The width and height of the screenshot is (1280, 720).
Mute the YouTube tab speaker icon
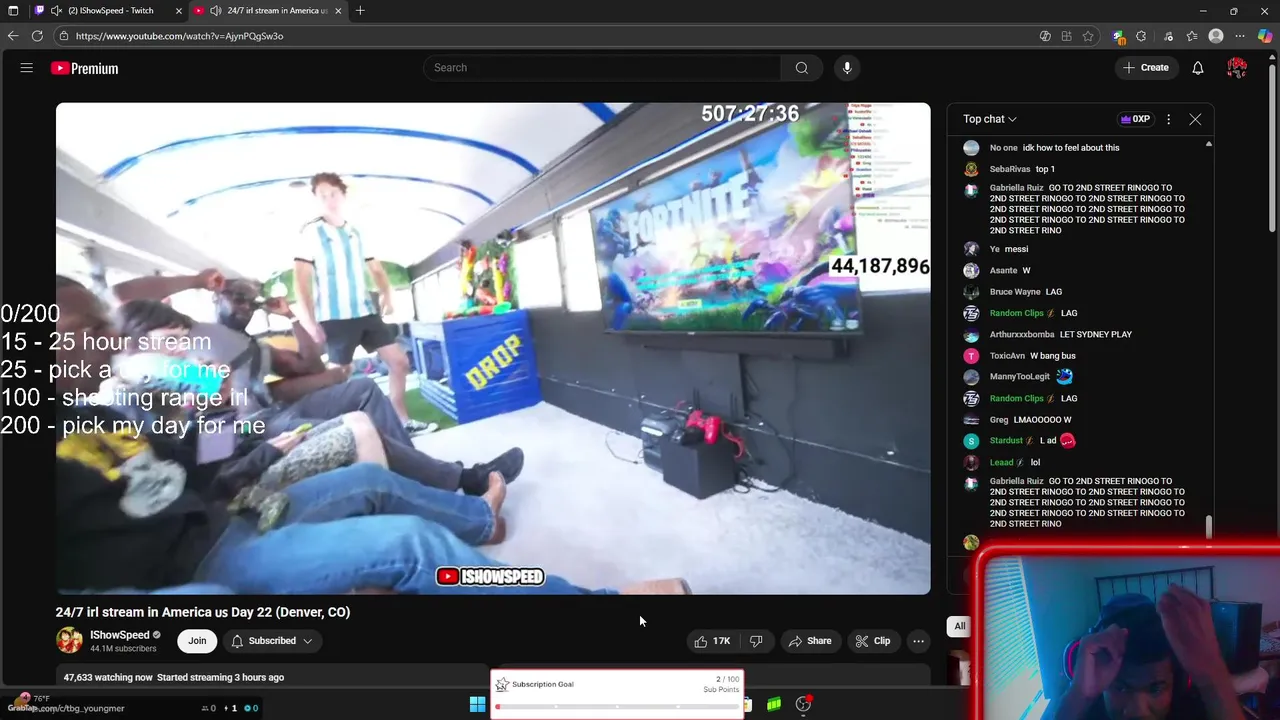[215, 10]
